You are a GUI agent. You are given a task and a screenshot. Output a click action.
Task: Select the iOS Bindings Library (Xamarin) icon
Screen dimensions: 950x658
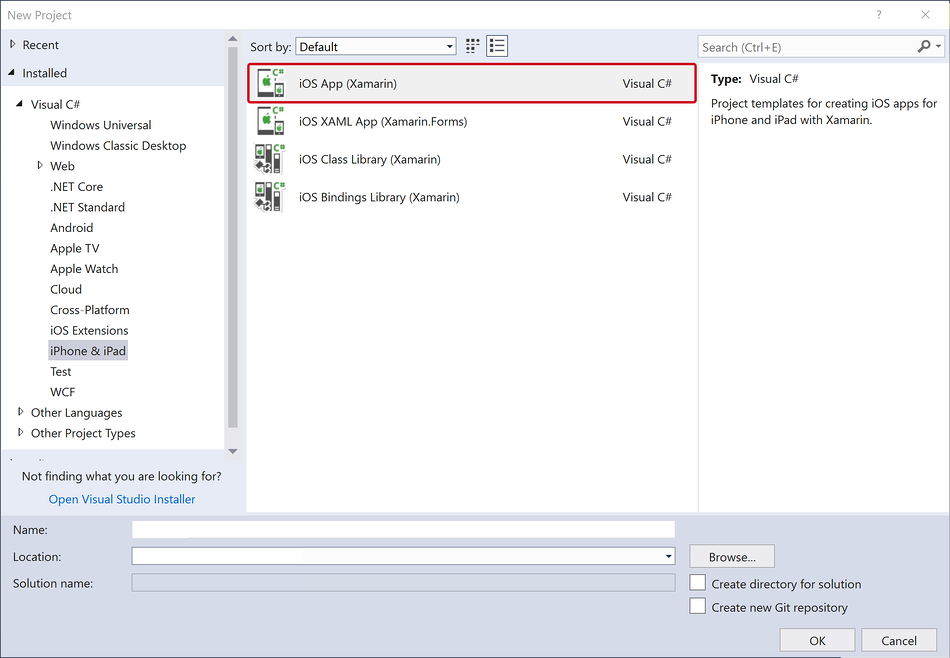click(270, 197)
